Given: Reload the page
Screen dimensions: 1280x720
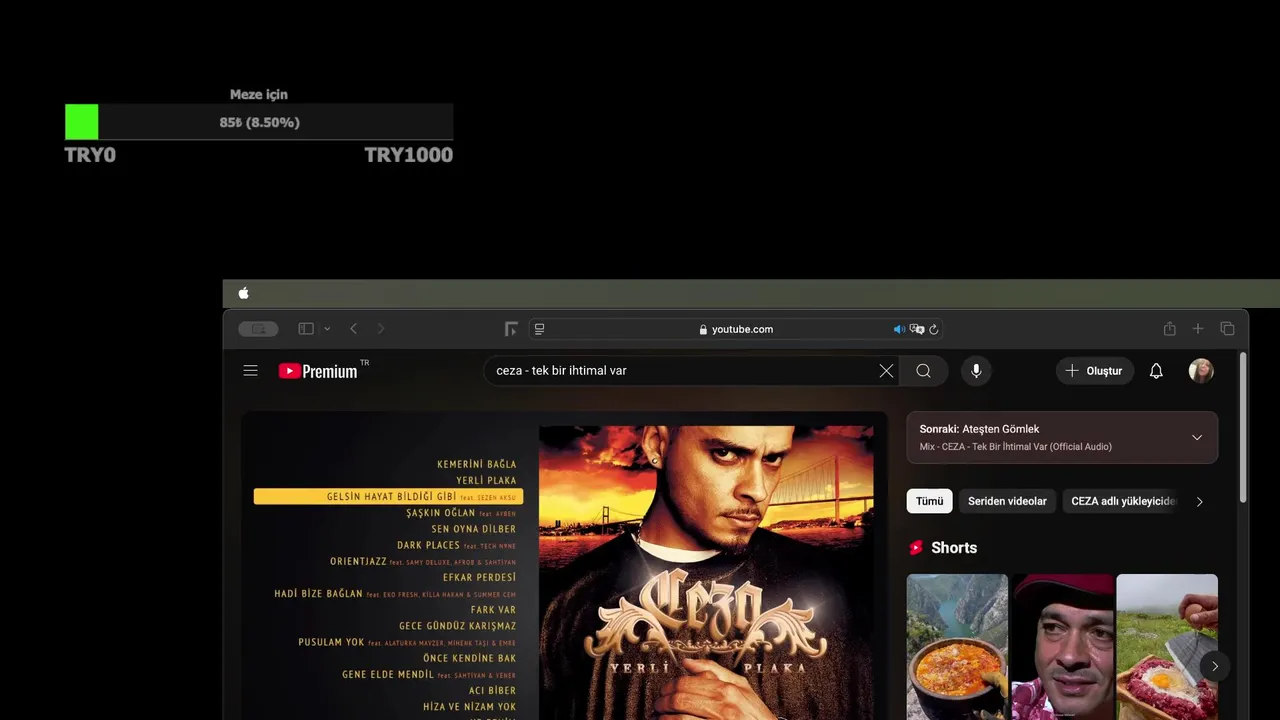Looking at the screenshot, I should coord(933,329).
